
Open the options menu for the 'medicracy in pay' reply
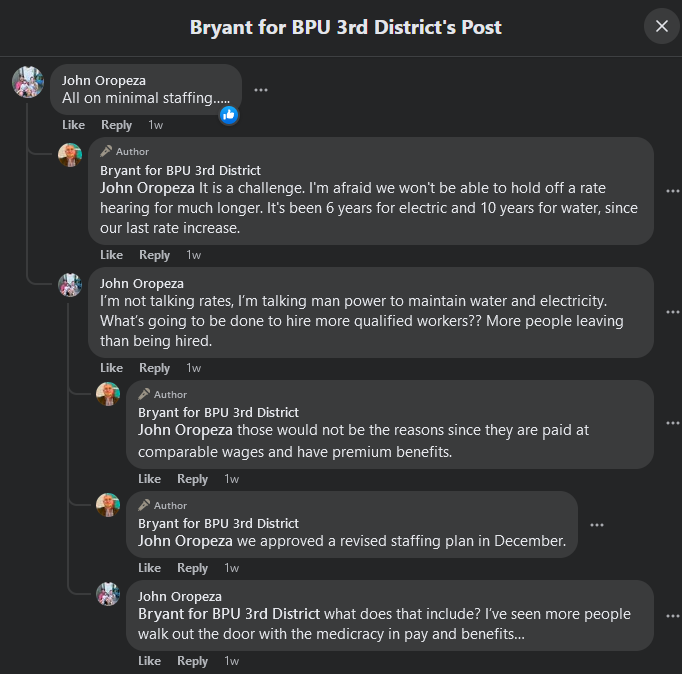click(x=672, y=616)
